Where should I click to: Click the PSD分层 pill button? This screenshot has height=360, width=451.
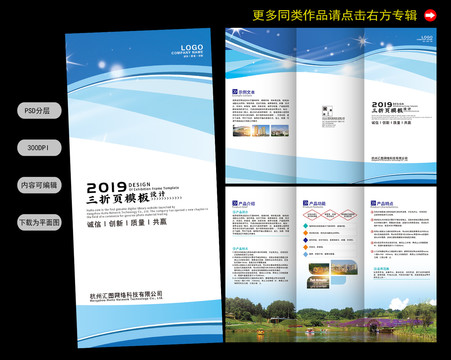[x=39, y=111]
